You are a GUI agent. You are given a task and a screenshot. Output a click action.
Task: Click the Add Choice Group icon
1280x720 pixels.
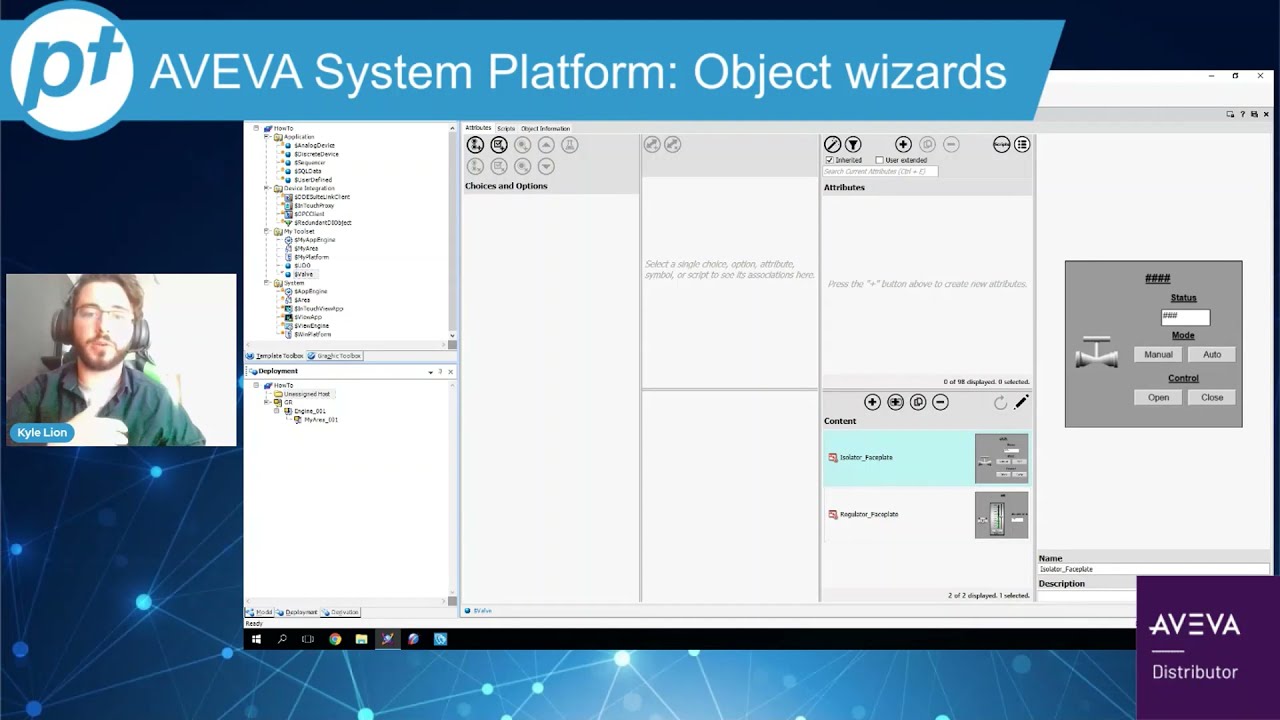[x=476, y=145]
